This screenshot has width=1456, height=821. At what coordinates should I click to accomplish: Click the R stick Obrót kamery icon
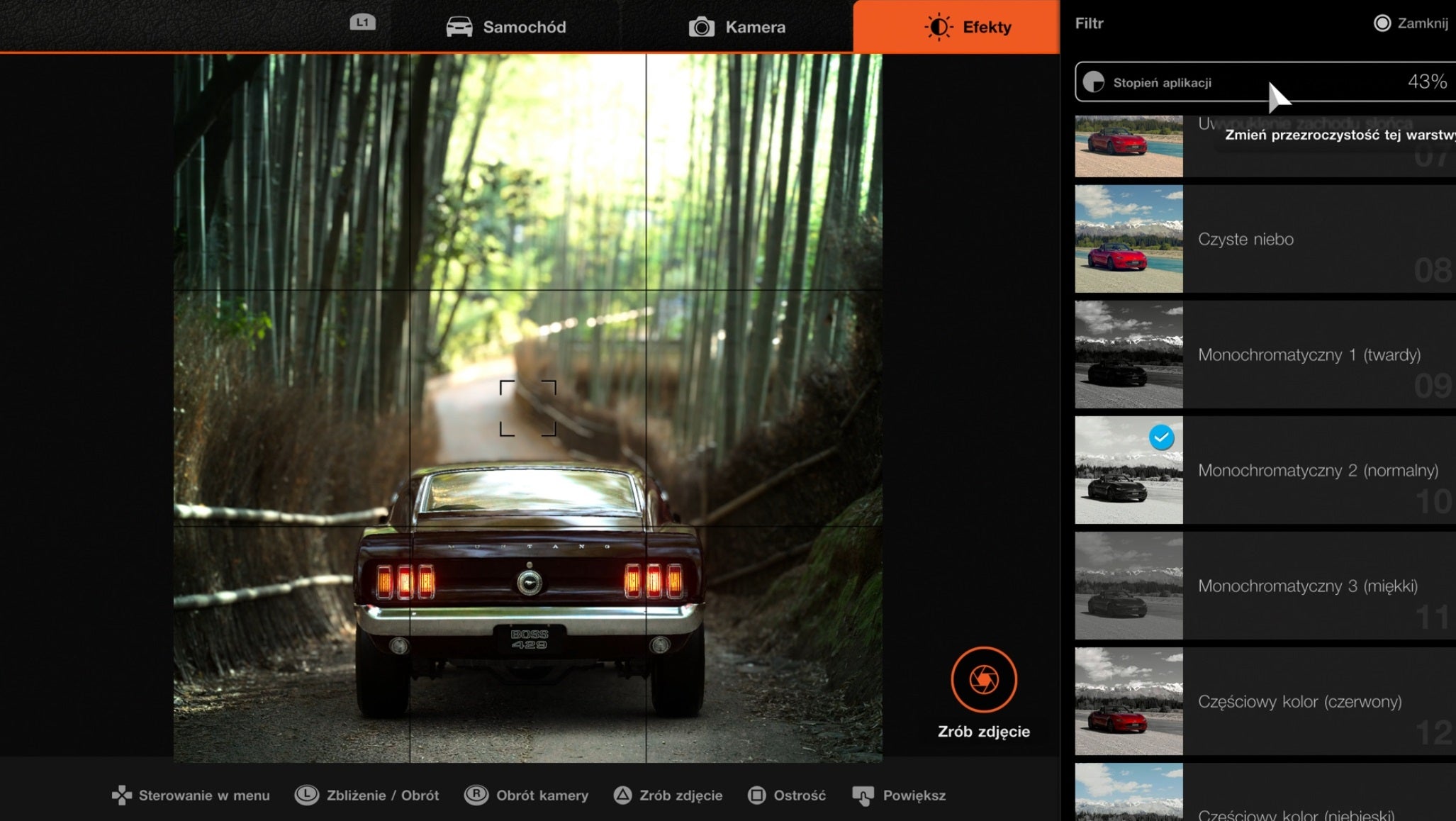(x=476, y=795)
